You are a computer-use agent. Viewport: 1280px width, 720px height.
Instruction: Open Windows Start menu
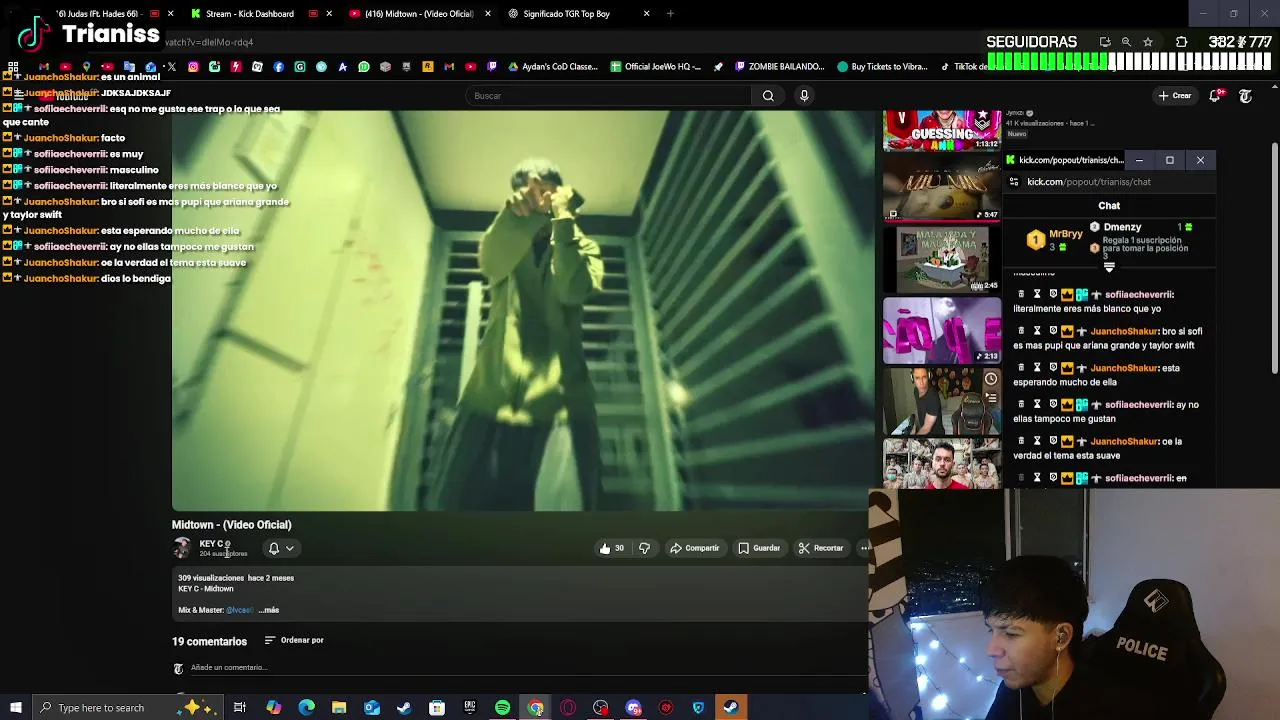point(15,708)
